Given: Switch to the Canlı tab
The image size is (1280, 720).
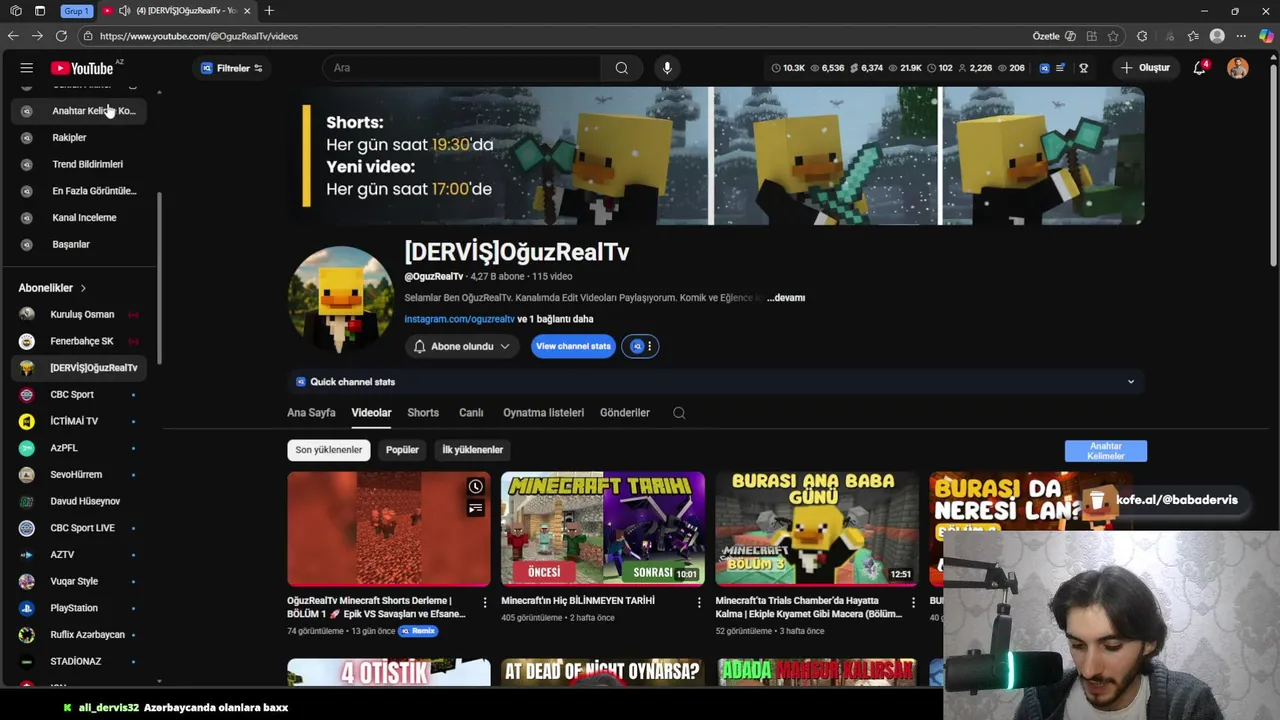Looking at the screenshot, I should tap(471, 413).
